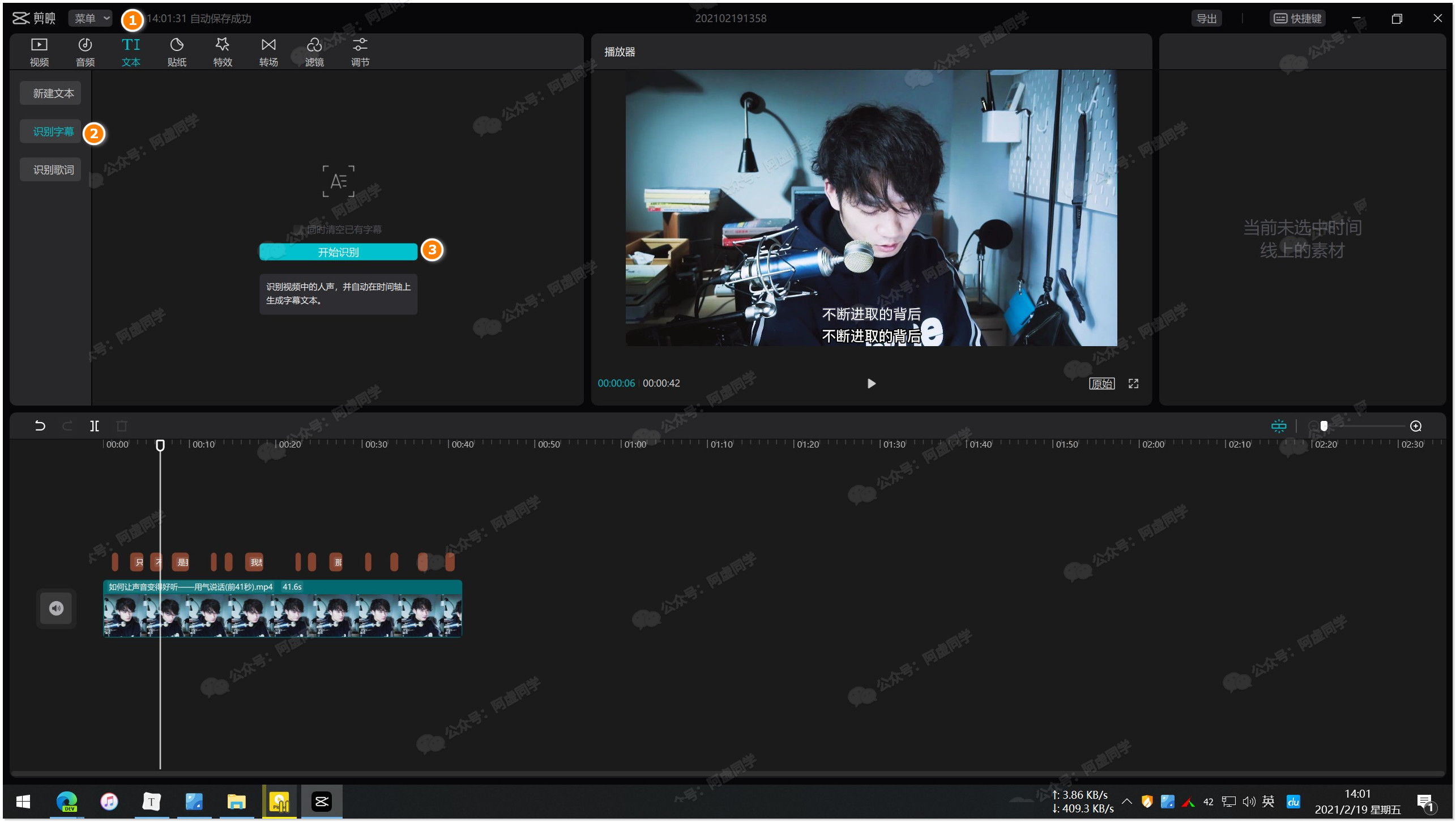Toggle timeline snapping magnet icon

coord(1278,426)
